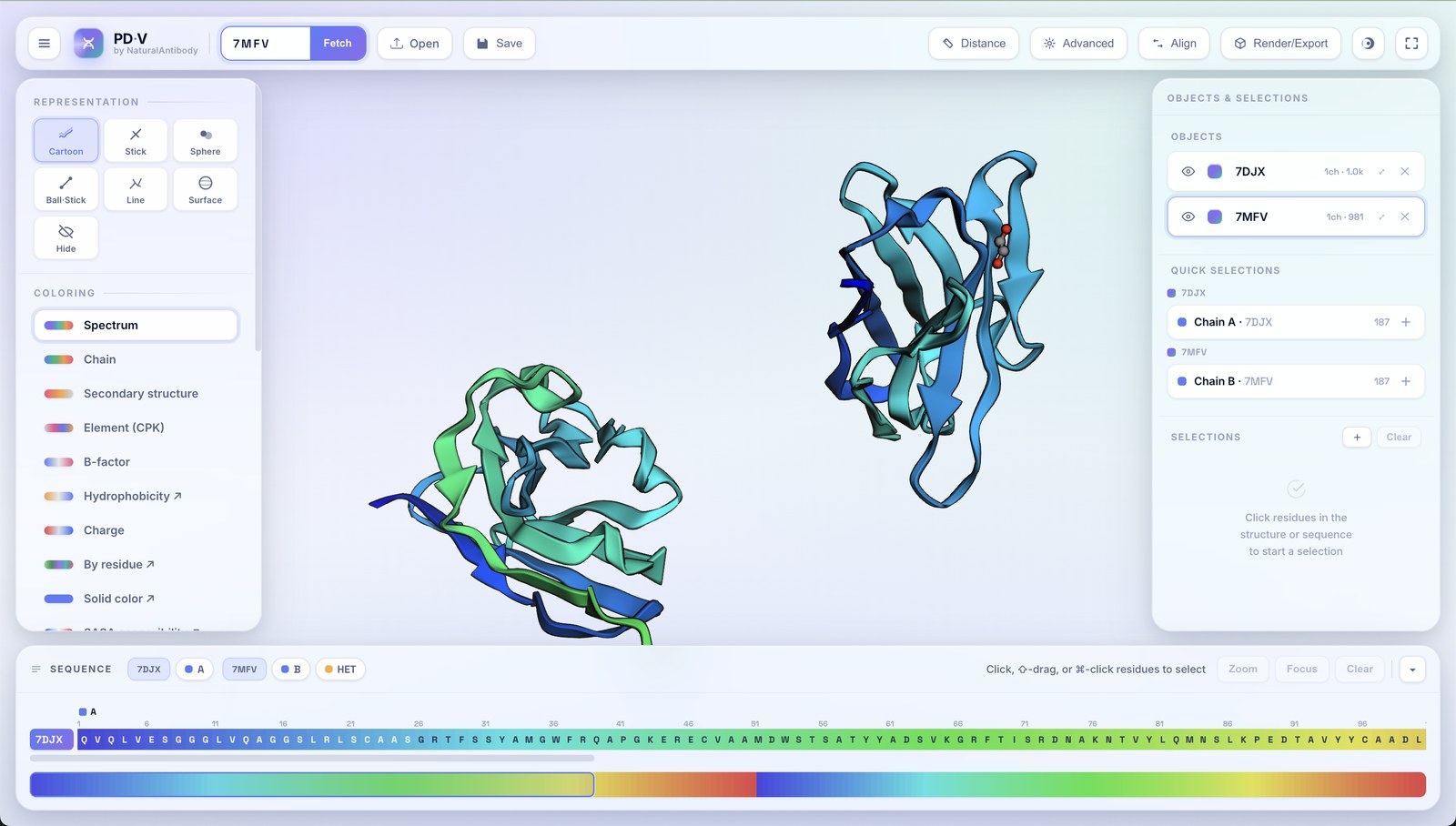The height and width of the screenshot is (826, 1456).
Task: Expand the sequence panel dropdown arrow
Action: tap(1412, 670)
